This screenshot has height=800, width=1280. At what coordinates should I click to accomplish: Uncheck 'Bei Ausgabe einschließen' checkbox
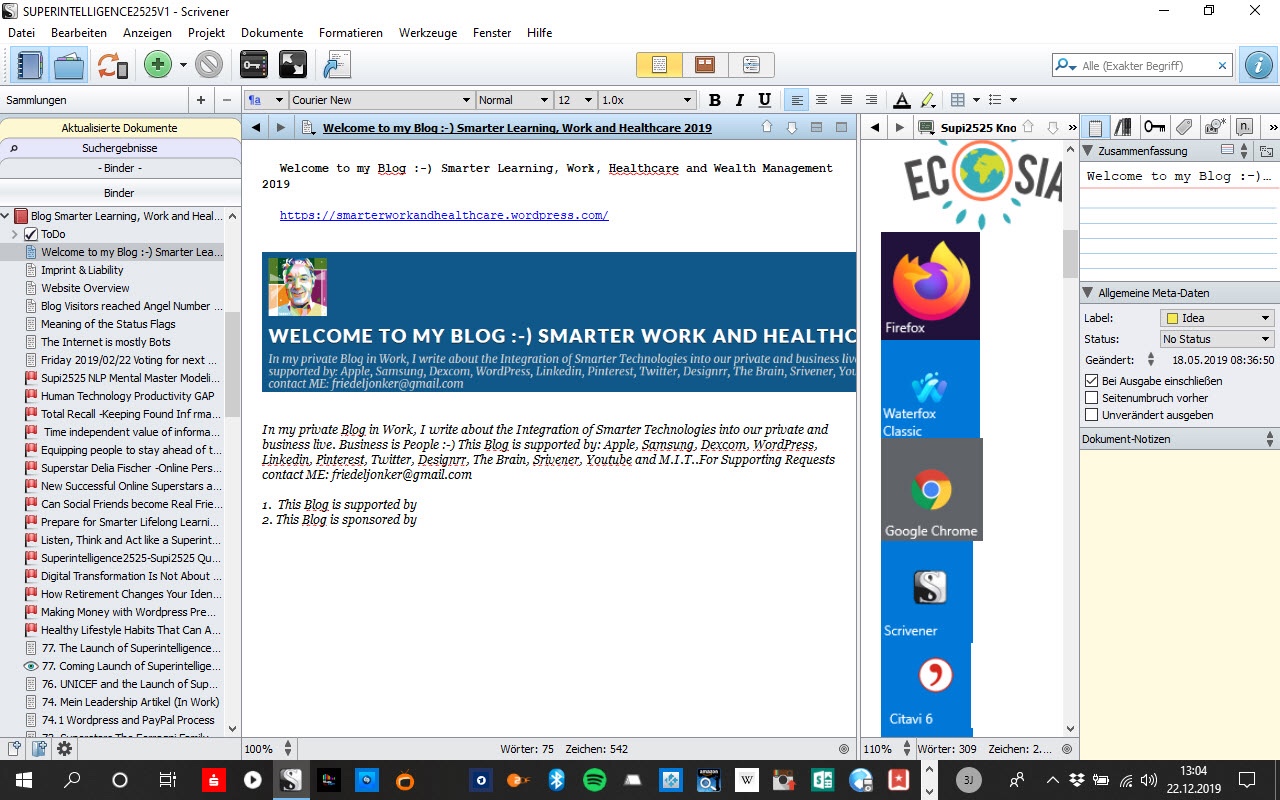(1092, 381)
